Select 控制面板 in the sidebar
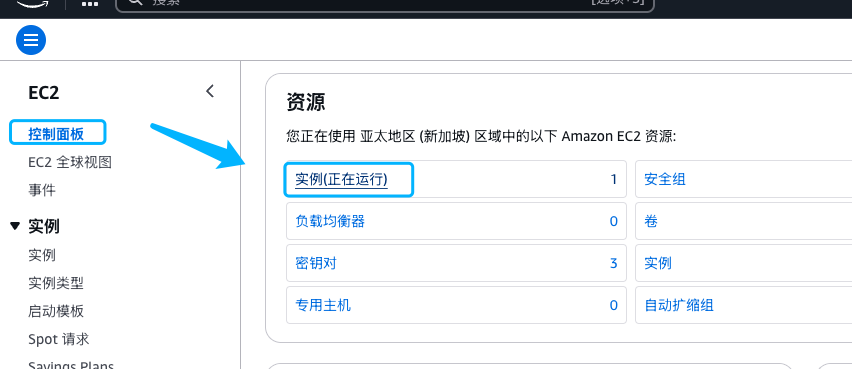This screenshot has width=852, height=369. coord(57,133)
